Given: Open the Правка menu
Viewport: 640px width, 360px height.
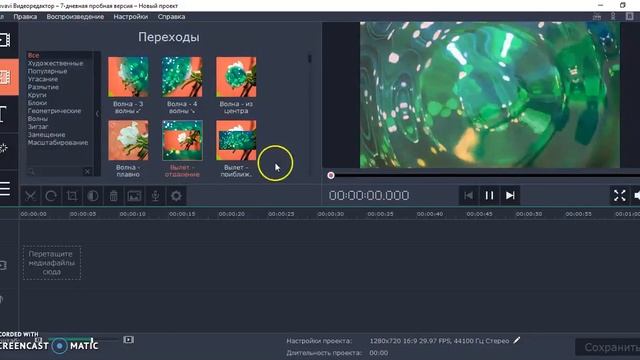Looking at the screenshot, I should [25, 17].
